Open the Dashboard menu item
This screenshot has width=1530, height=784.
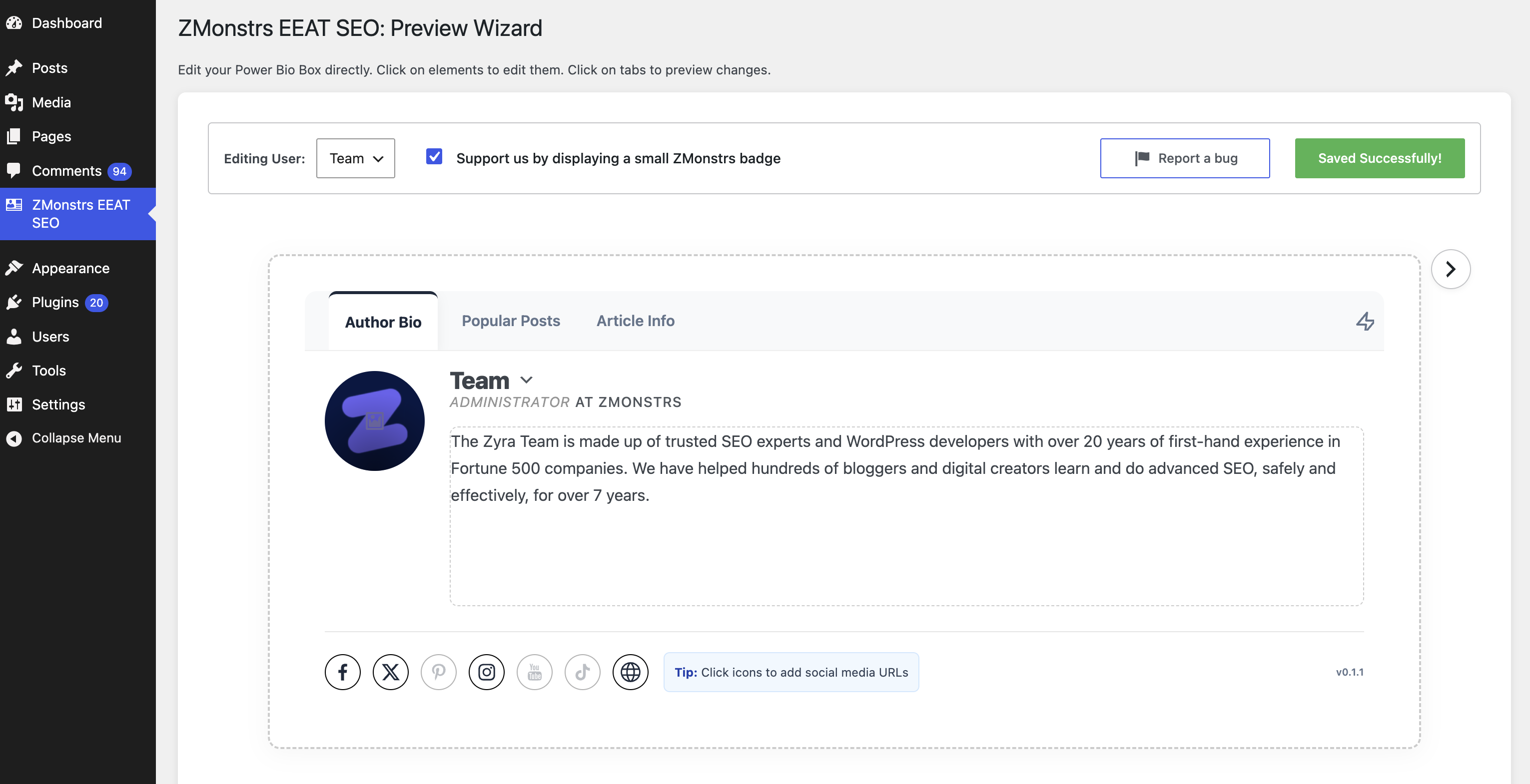(78, 23)
